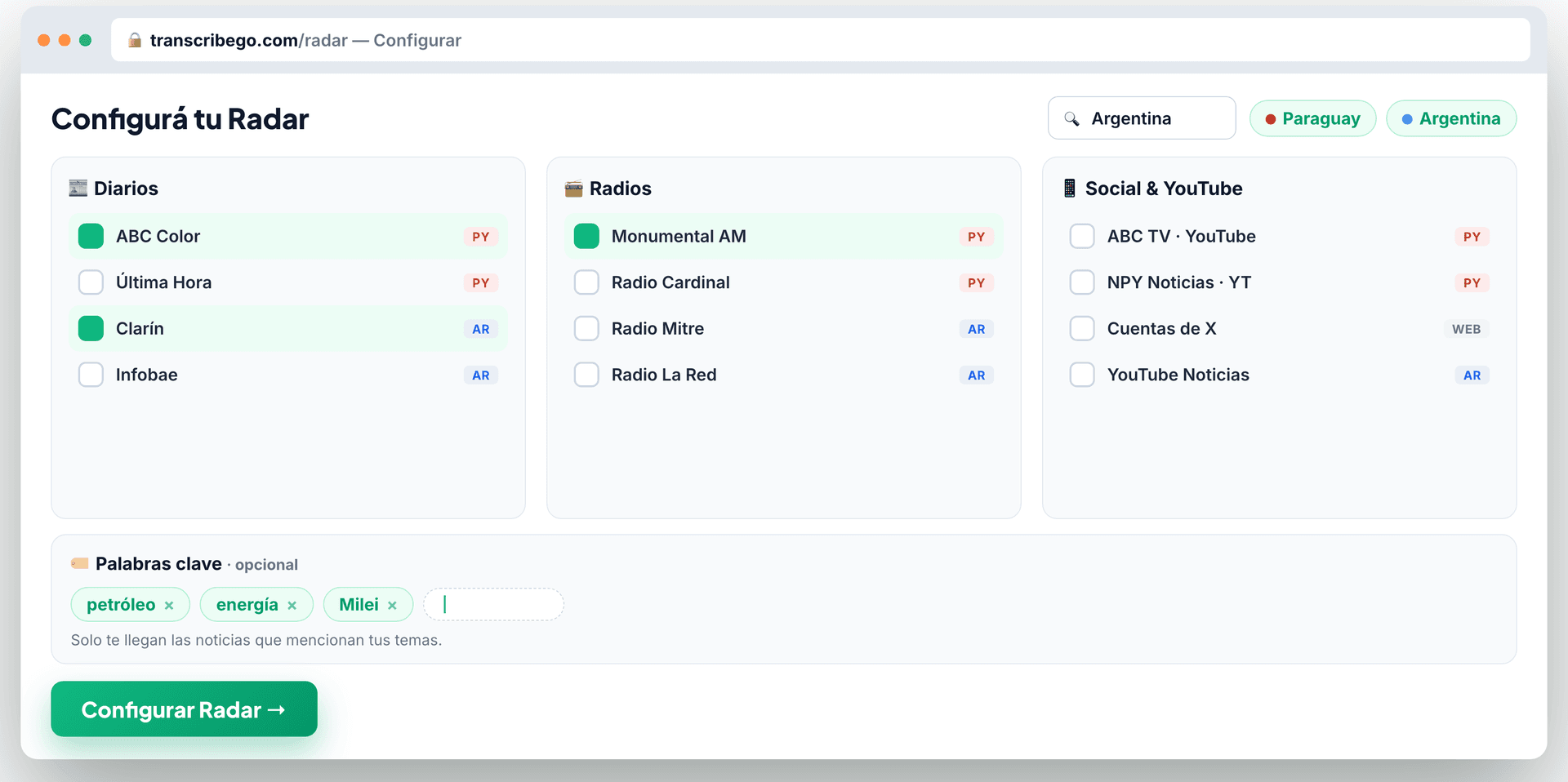Click the Configurá tu Radar title
This screenshot has height=782, width=1568.
pyautogui.click(x=180, y=119)
